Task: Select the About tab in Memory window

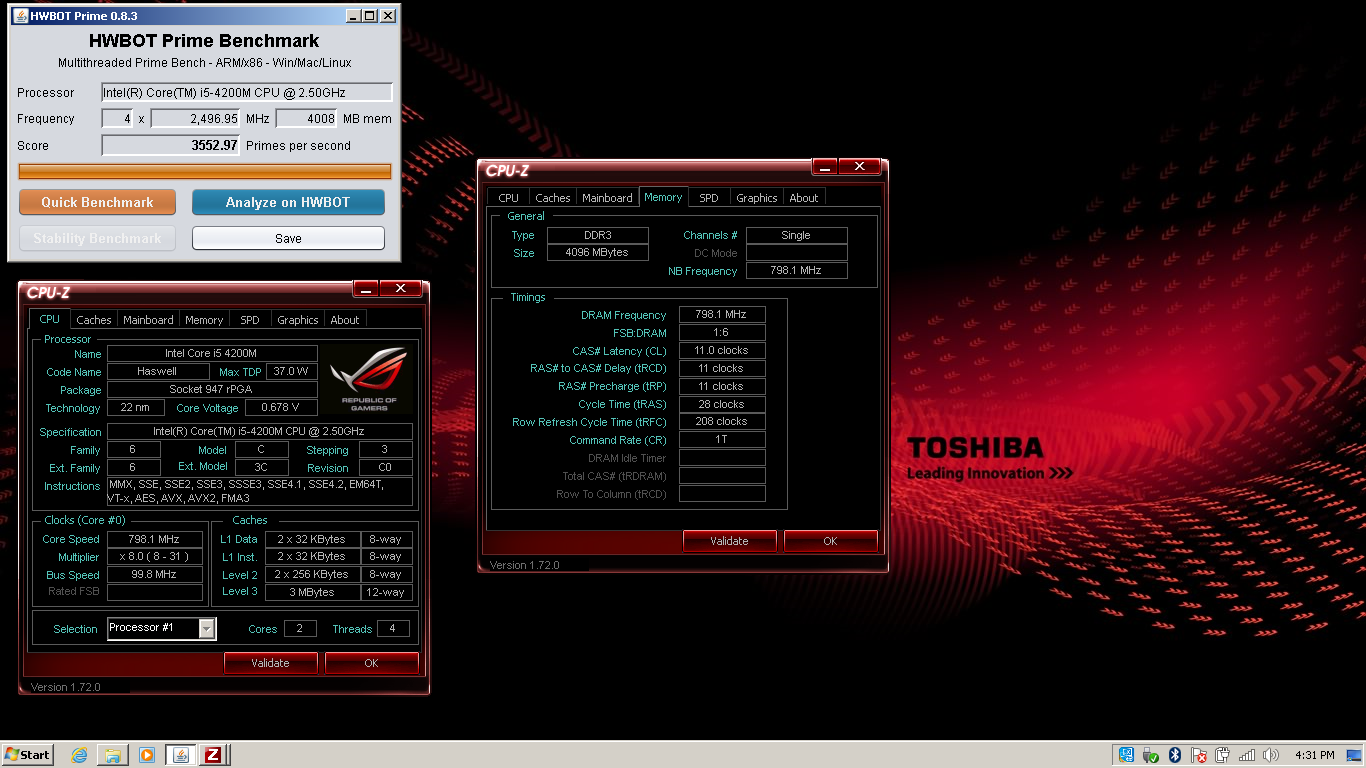Action: click(804, 198)
